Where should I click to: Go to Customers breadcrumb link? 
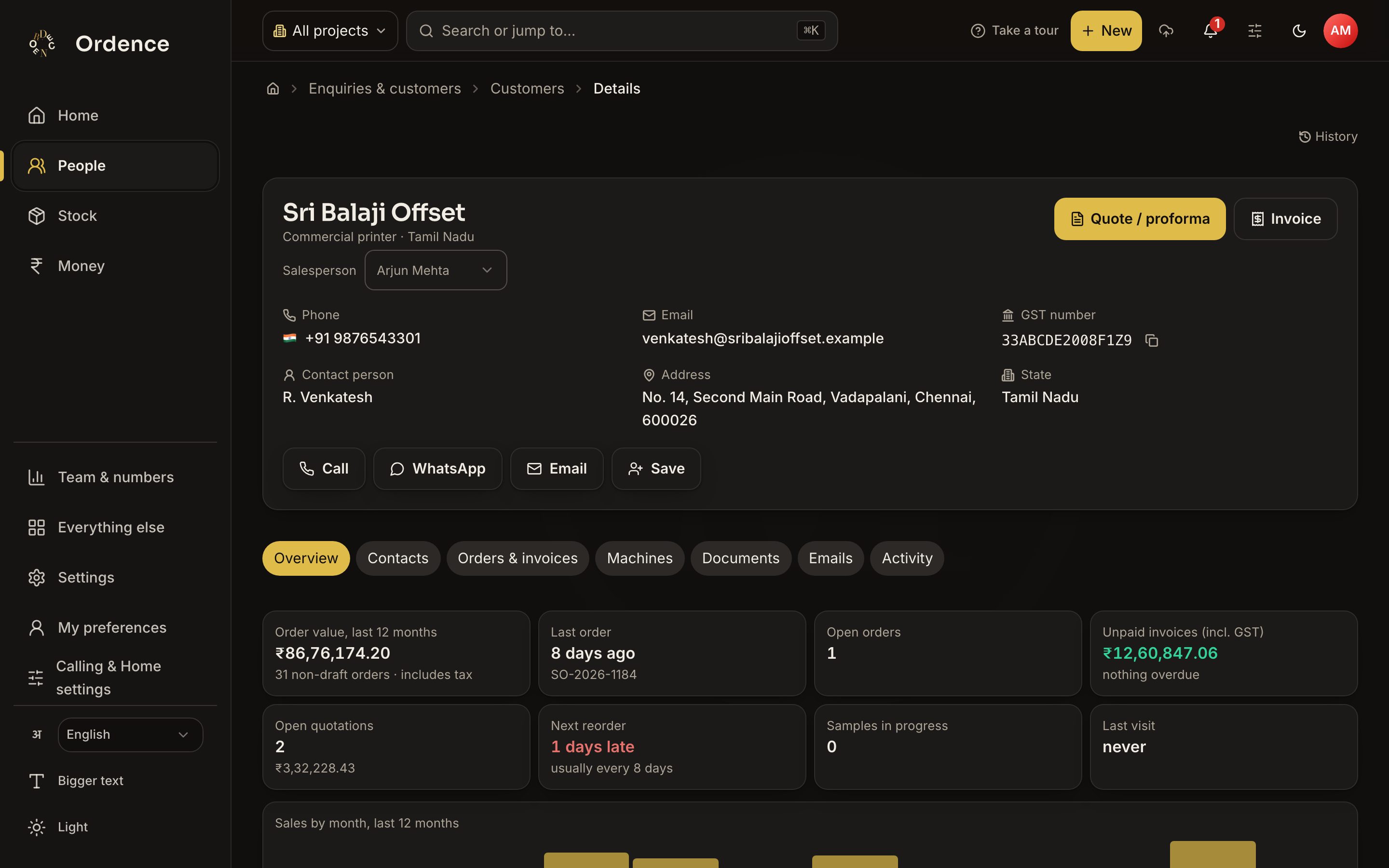click(x=527, y=88)
